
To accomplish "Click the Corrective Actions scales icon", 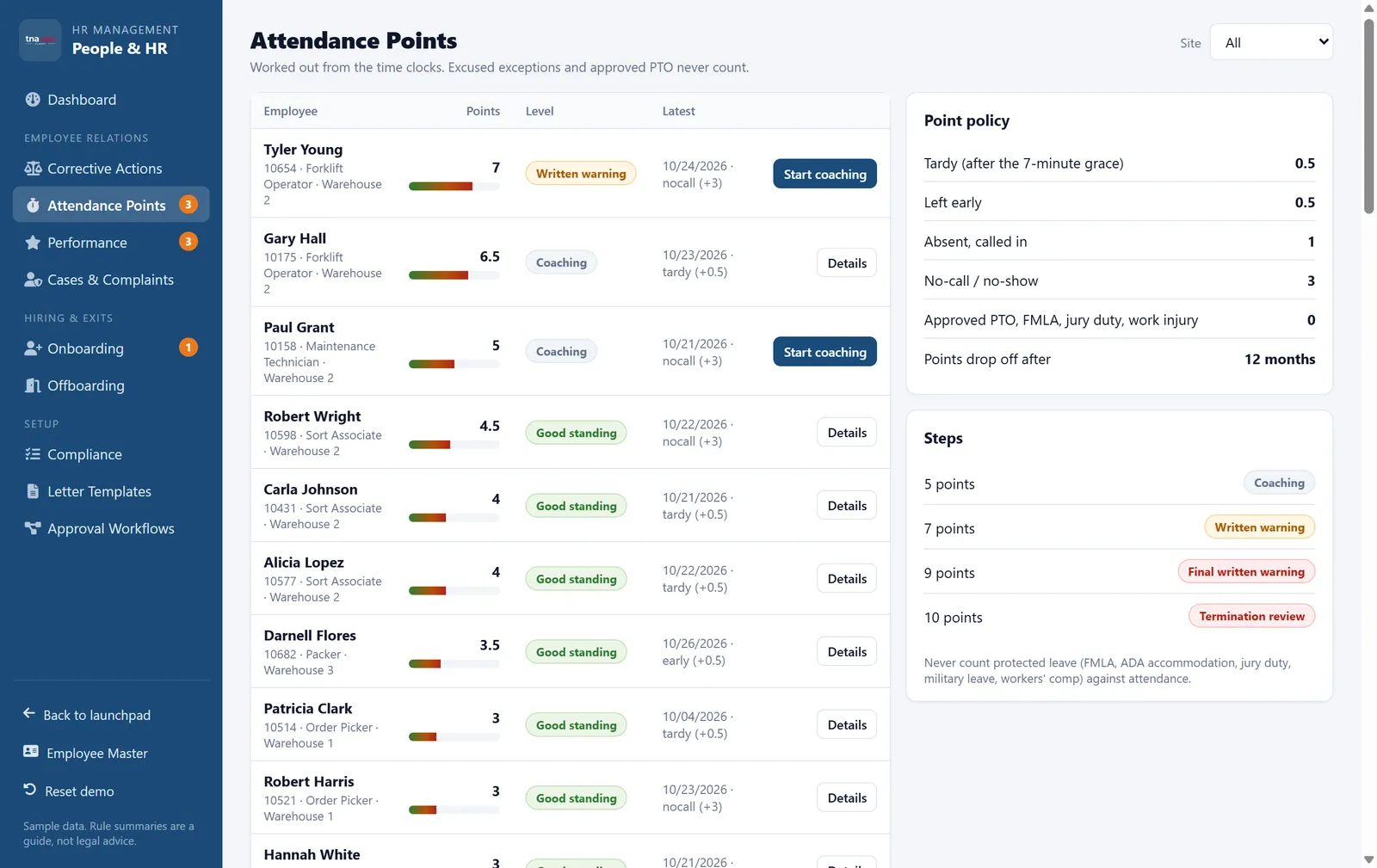I will pyautogui.click(x=33, y=169).
